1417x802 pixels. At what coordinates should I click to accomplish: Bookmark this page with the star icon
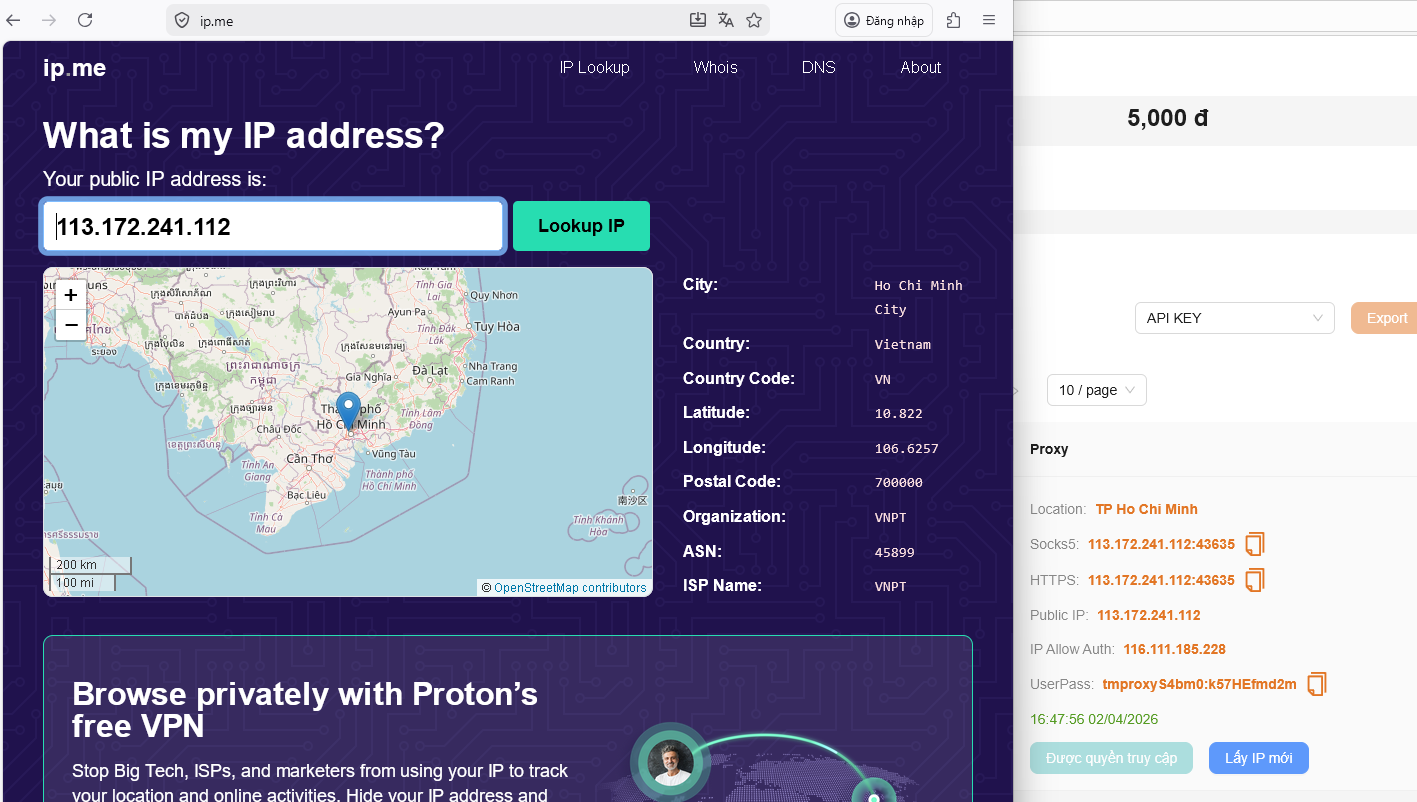tap(754, 20)
